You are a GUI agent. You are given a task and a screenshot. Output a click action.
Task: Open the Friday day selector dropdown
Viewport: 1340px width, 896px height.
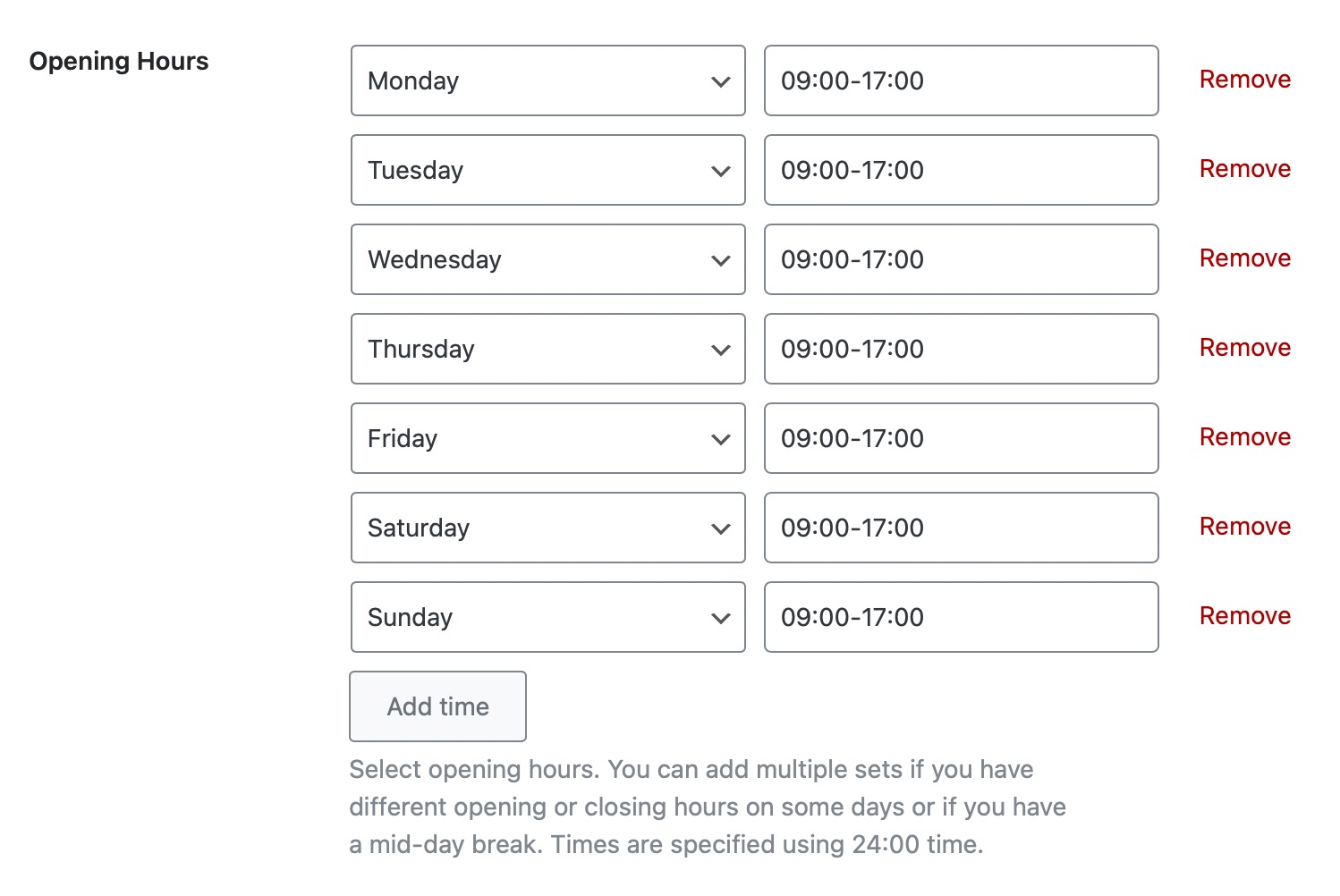tap(547, 438)
